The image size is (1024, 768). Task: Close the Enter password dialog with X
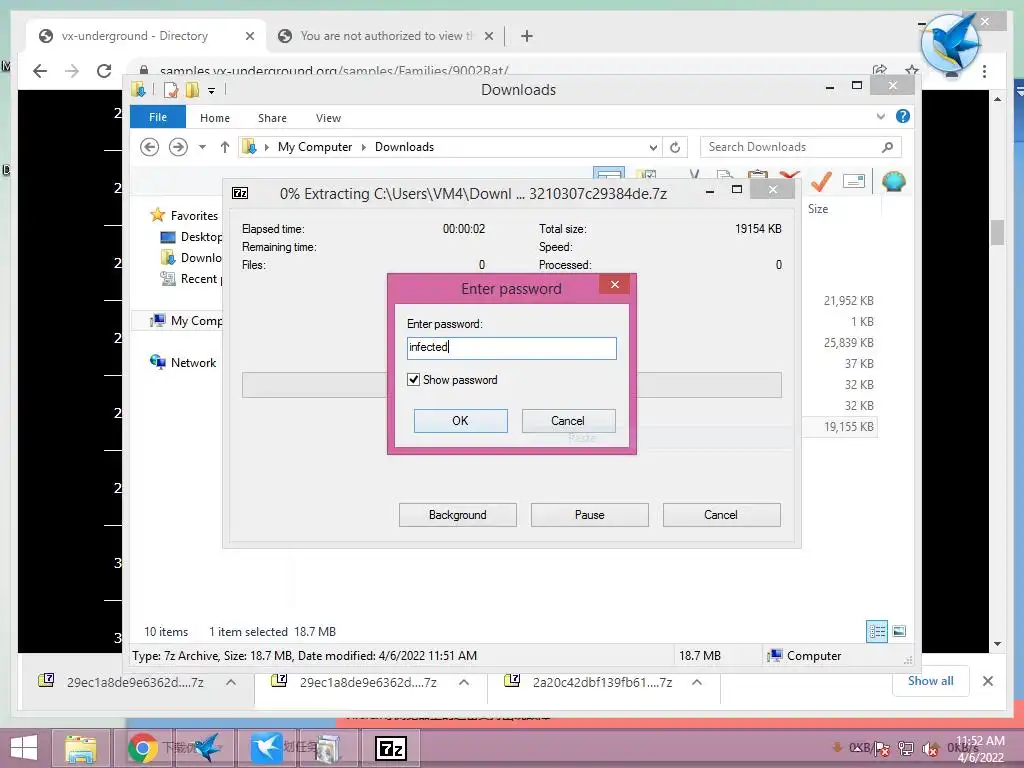pos(615,284)
